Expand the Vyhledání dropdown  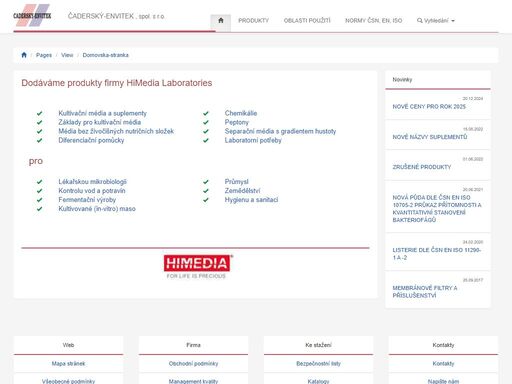[436, 21]
